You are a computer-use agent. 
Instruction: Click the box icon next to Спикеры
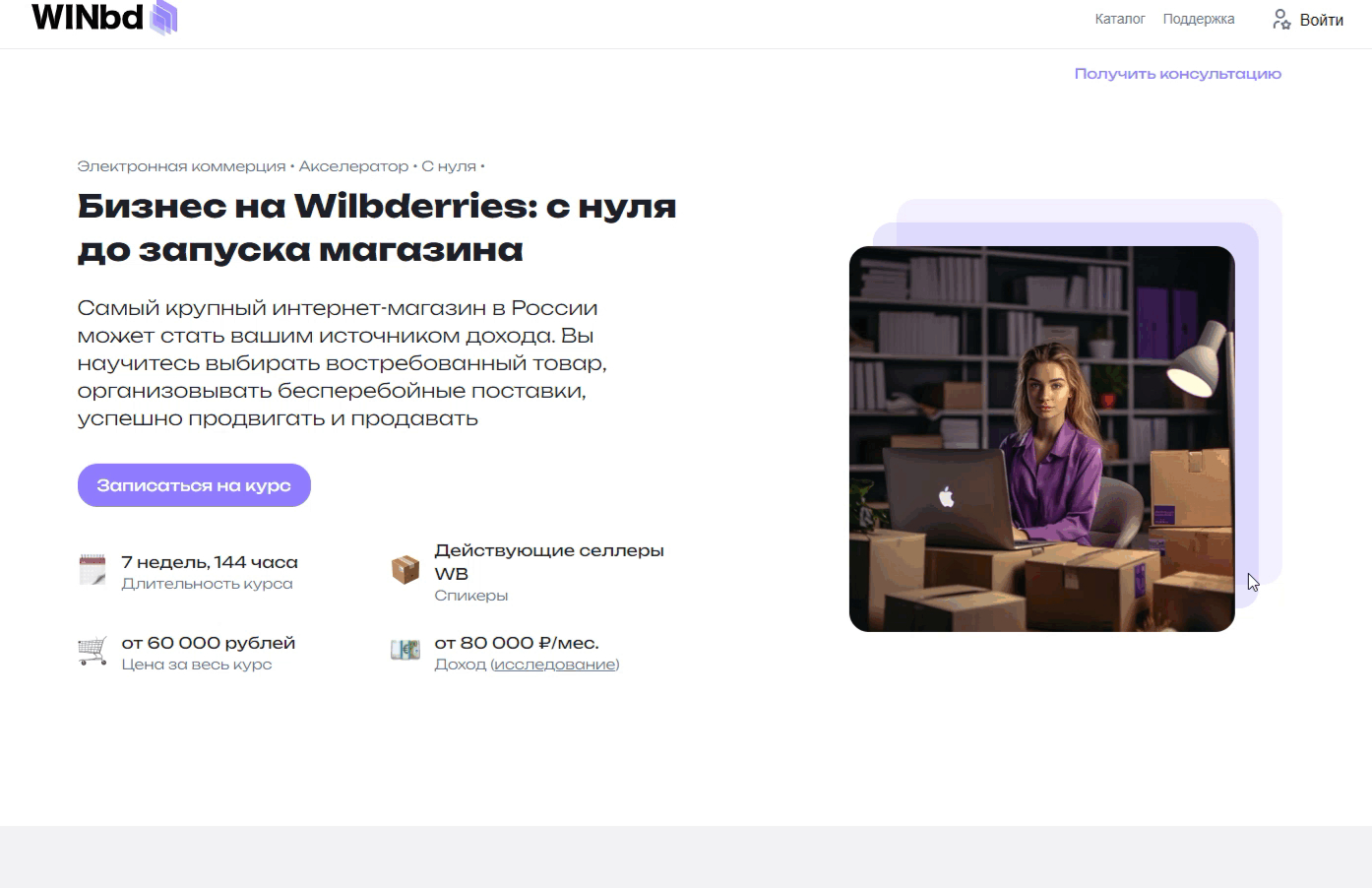point(405,570)
